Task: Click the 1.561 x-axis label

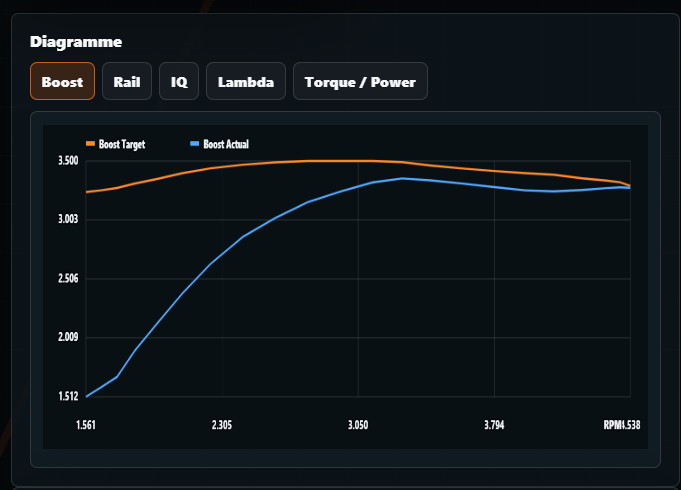Action: tap(86, 425)
